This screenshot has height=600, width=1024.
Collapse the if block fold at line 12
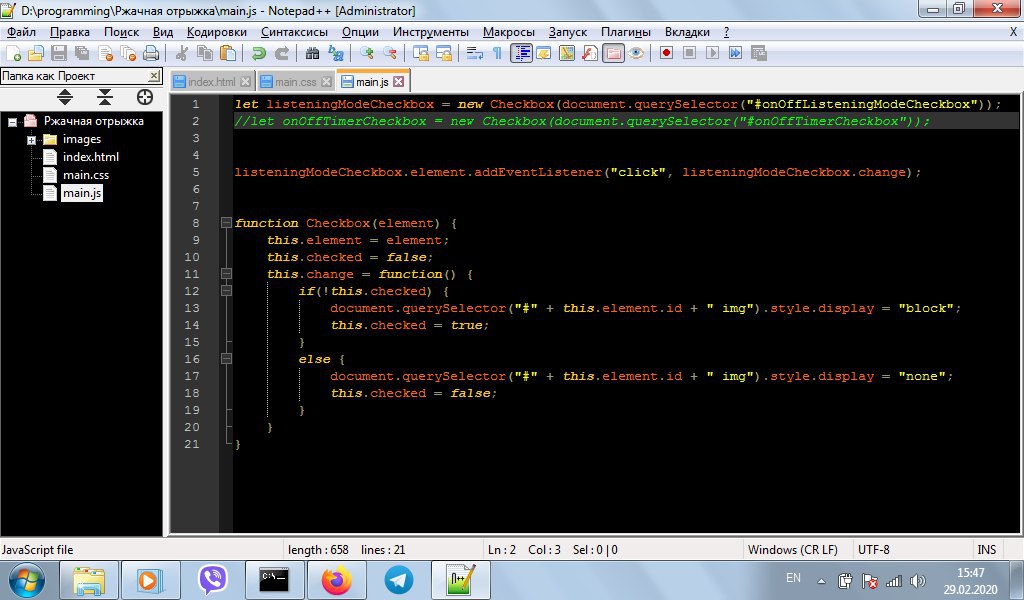click(x=226, y=291)
